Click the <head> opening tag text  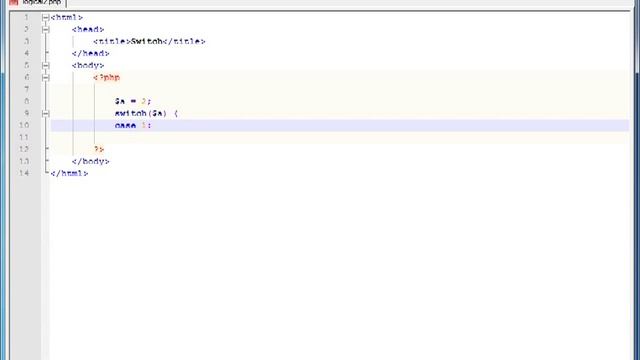pyautogui.click(x=88, y=29)
